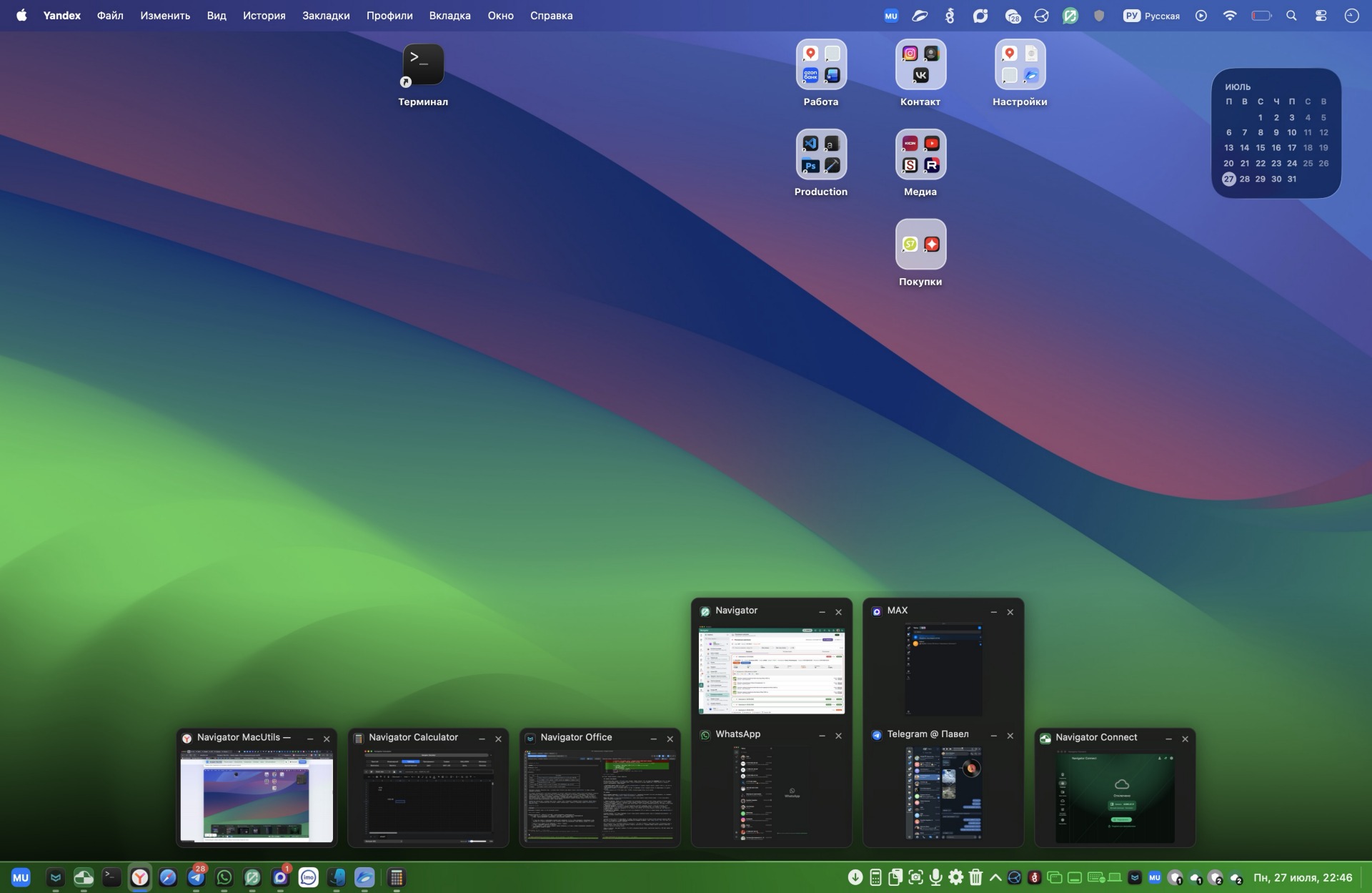Screen dimensions: 1372x893
Task: Click the screenshot capture icon in the tray
Action: pos(915,877)
